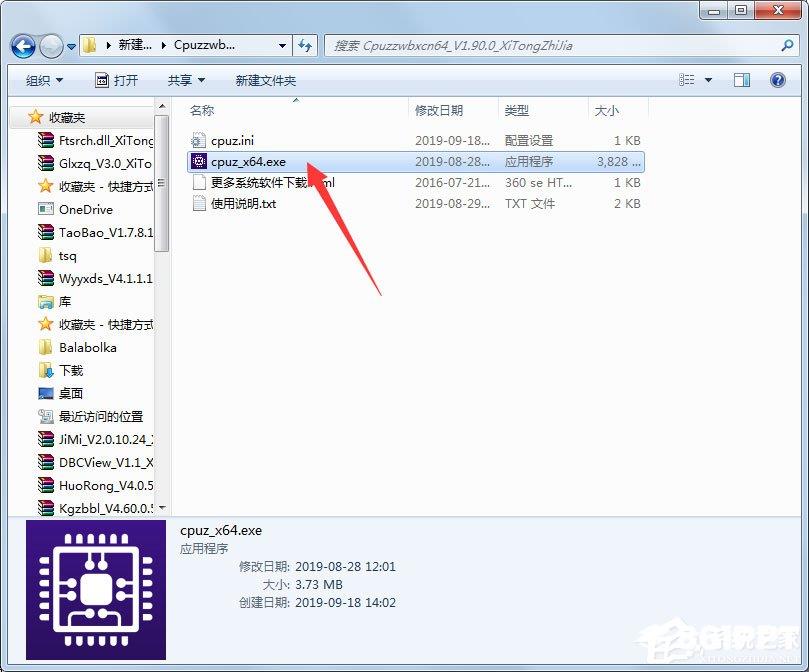Image resolution: width=809 pixels, height=672 pixels.
Task: Open the selected file with 打开
Action: pos(117,81)
